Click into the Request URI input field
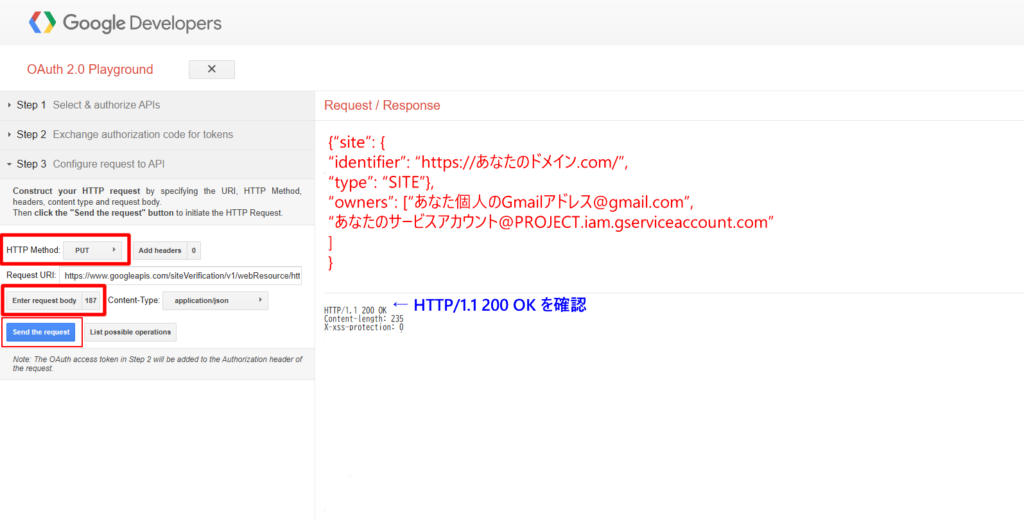 point(181,276)
